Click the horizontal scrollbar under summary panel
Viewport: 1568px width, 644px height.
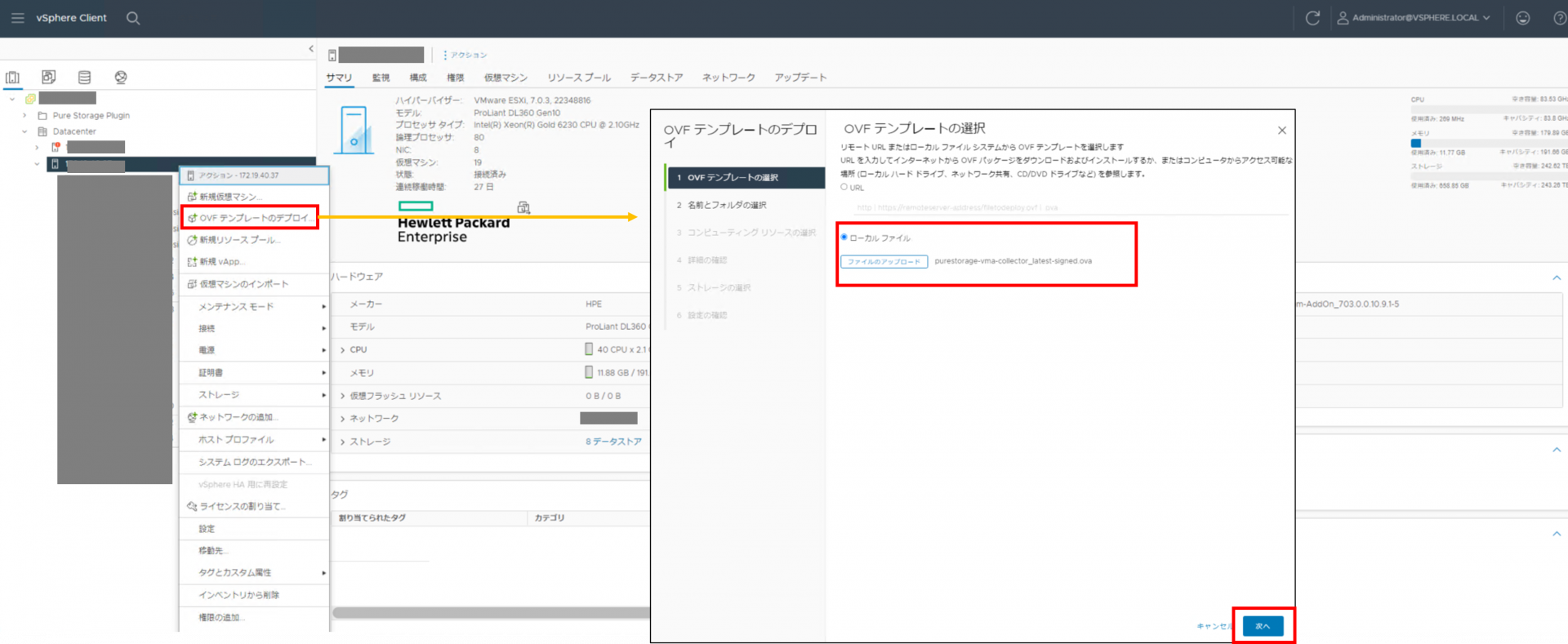[490, 613]
